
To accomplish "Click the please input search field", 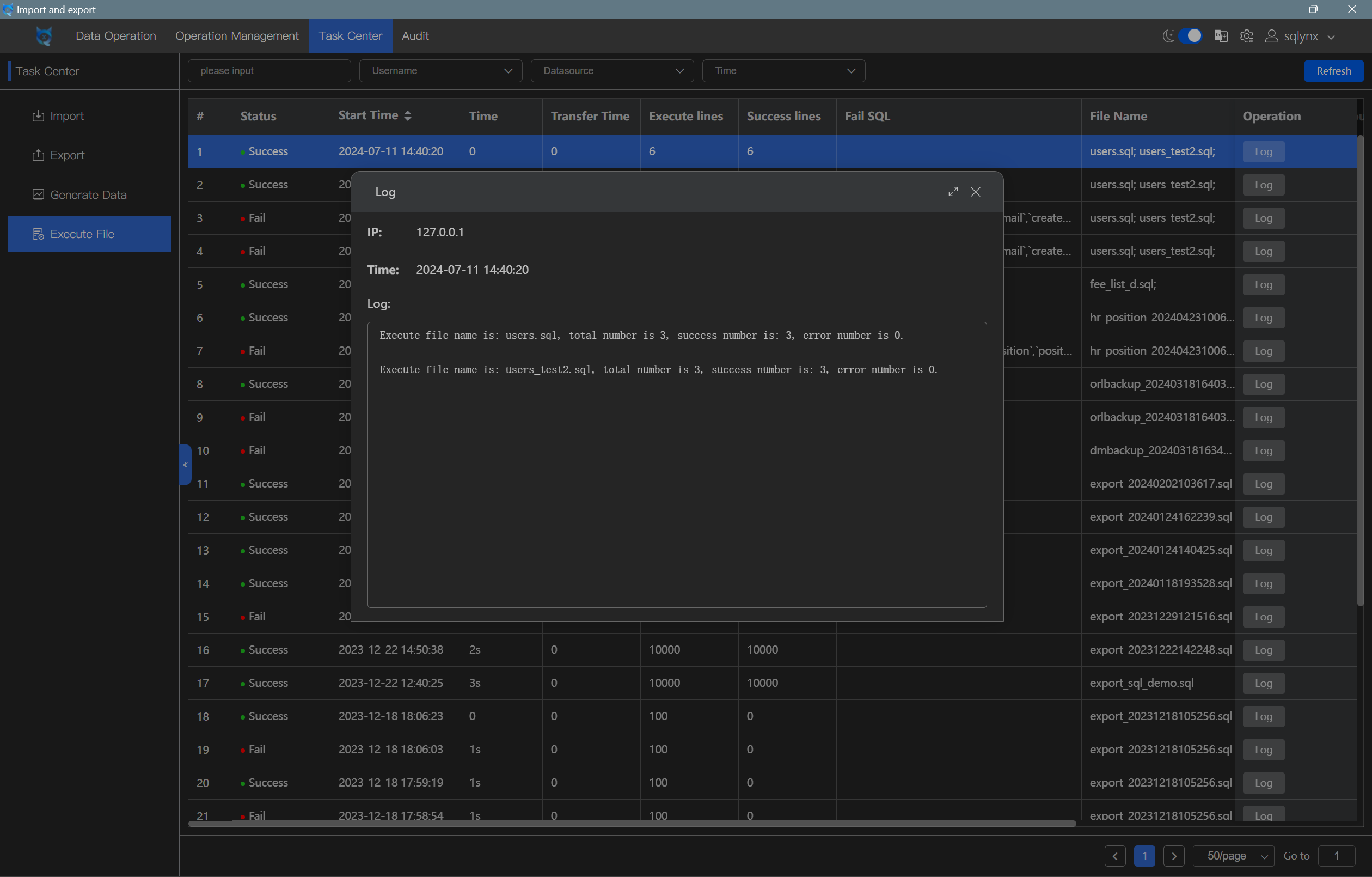I will [x=269, y=71].
